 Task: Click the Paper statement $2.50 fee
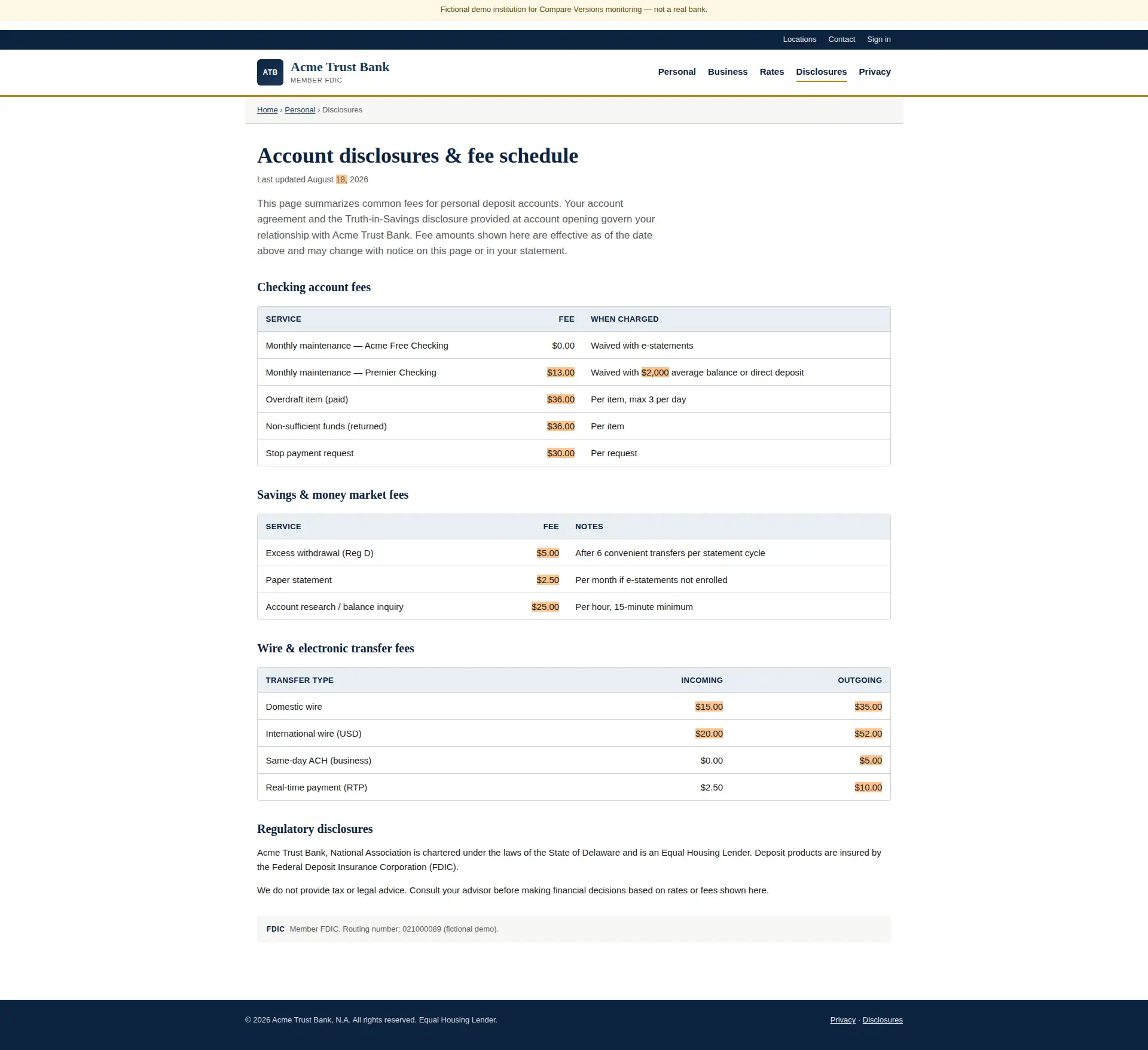coord(548,580)
